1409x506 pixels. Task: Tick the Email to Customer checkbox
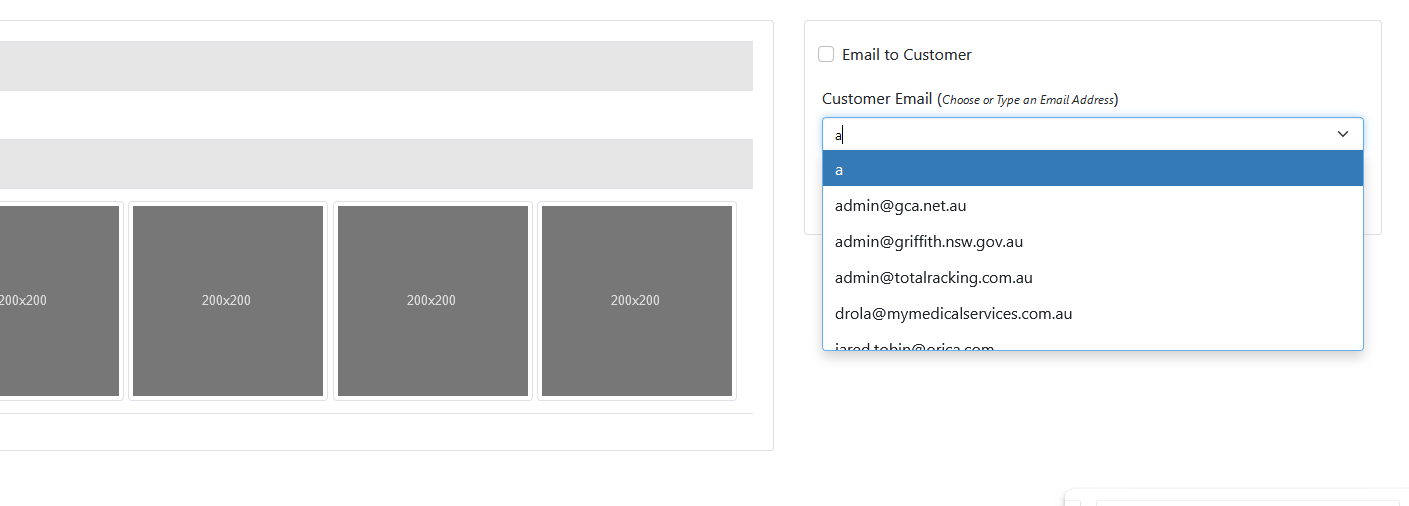(826, 54)
